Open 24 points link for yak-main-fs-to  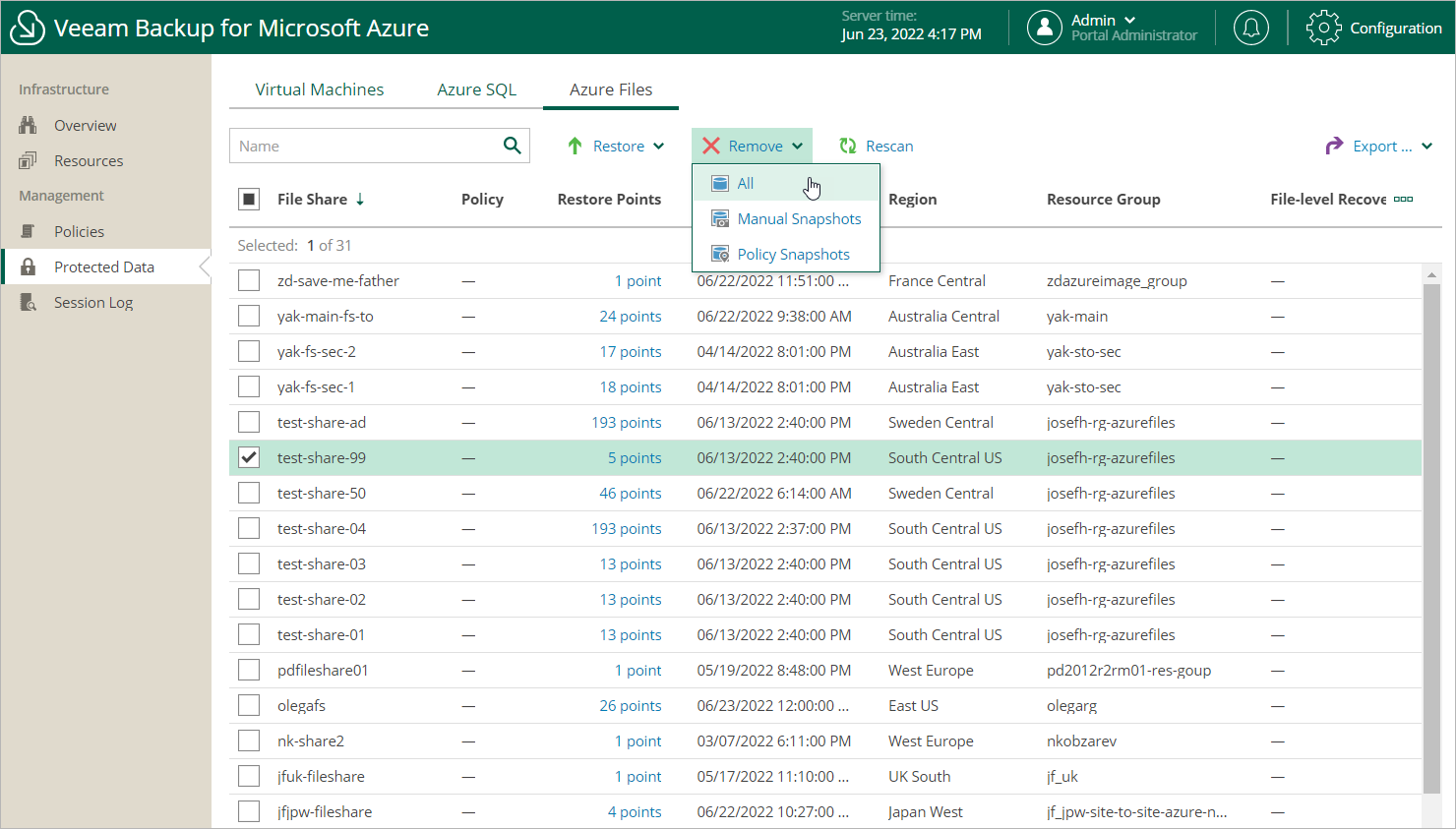click(631, 316)
